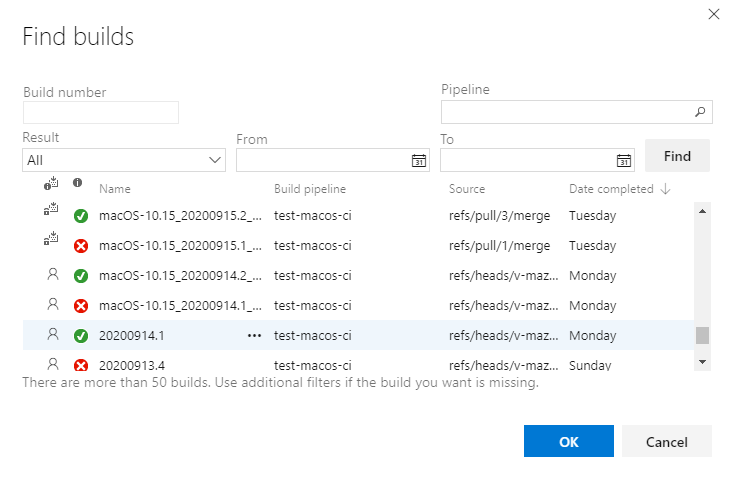This screenshot has height=481, width=737.
Task: Open the From date calendar picker
Action: tap(419, 160)
